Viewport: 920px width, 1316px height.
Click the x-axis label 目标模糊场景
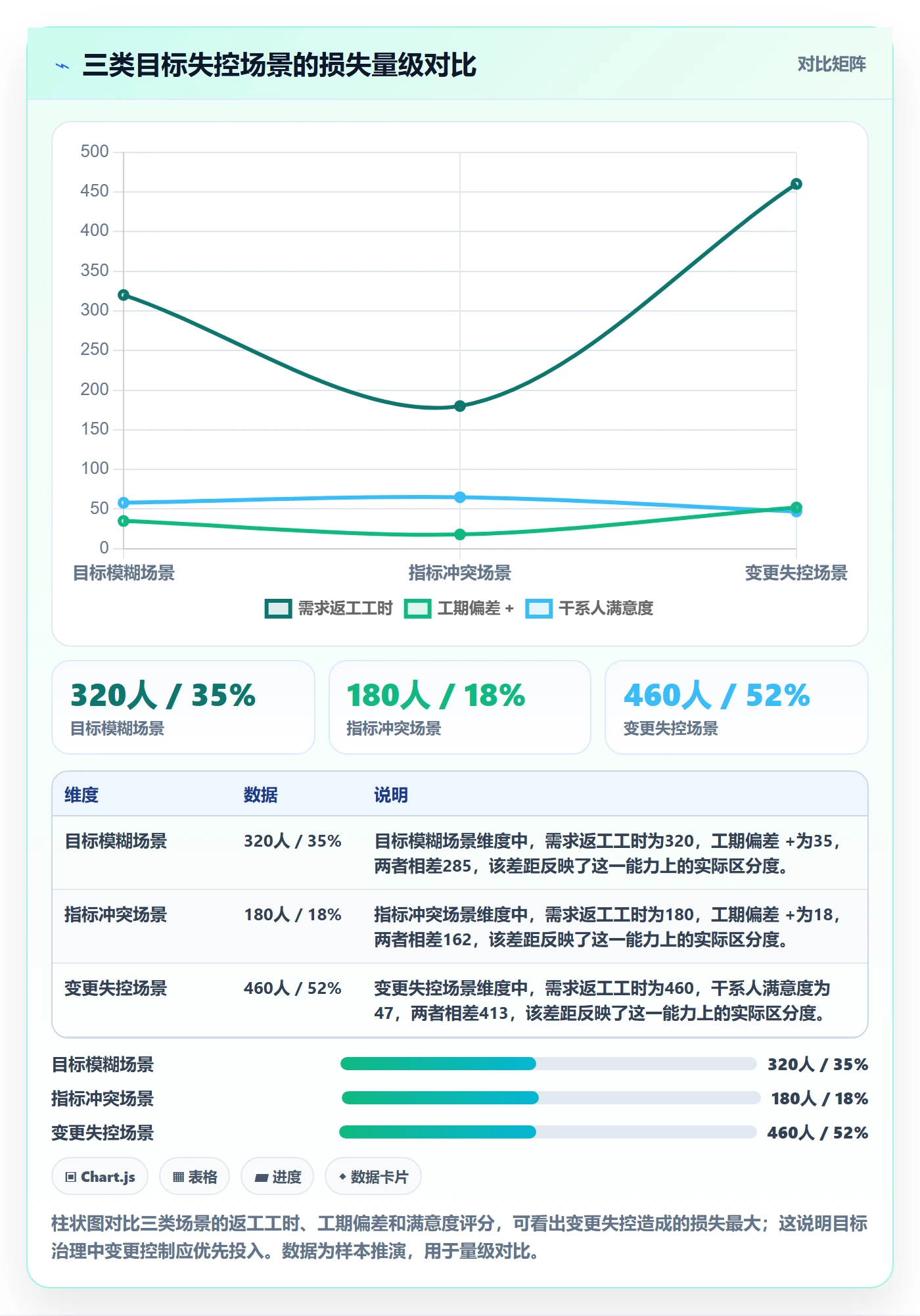click(124, 573)
